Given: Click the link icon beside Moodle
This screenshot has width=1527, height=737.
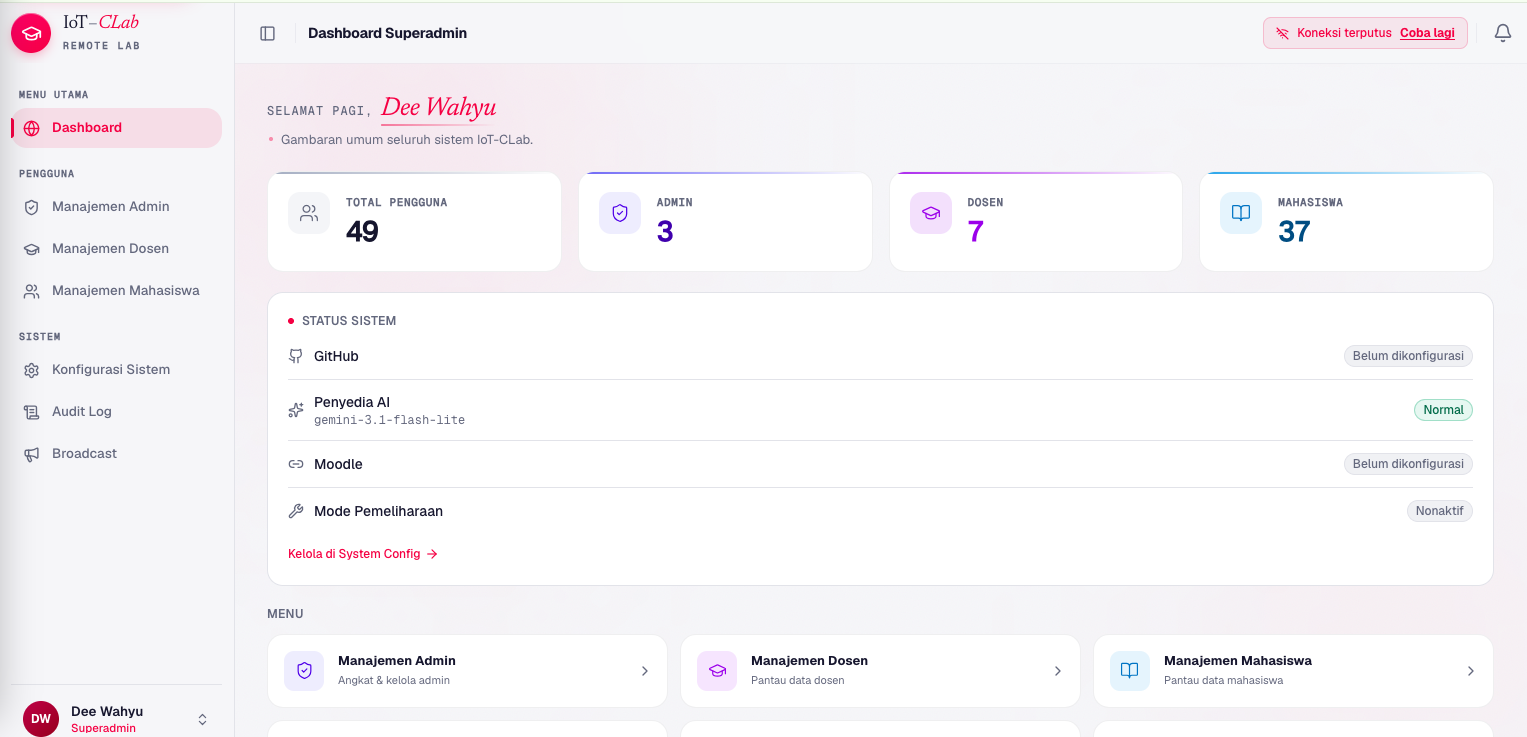Looking at the screenshot, I should point(296,464).
